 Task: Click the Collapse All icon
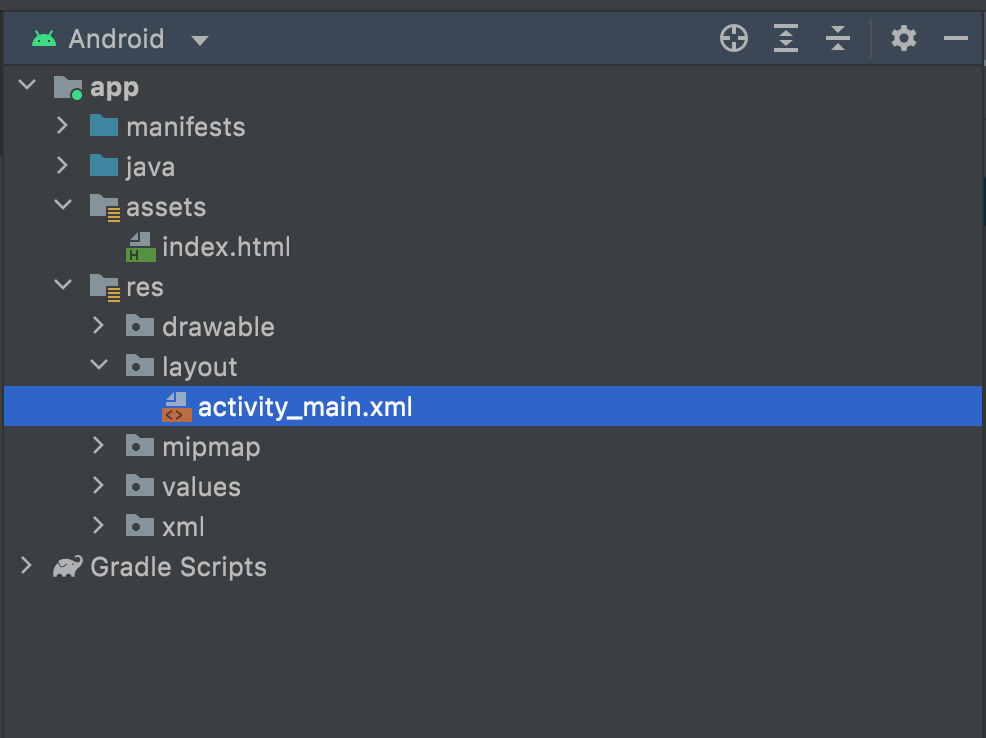(838, 38)
